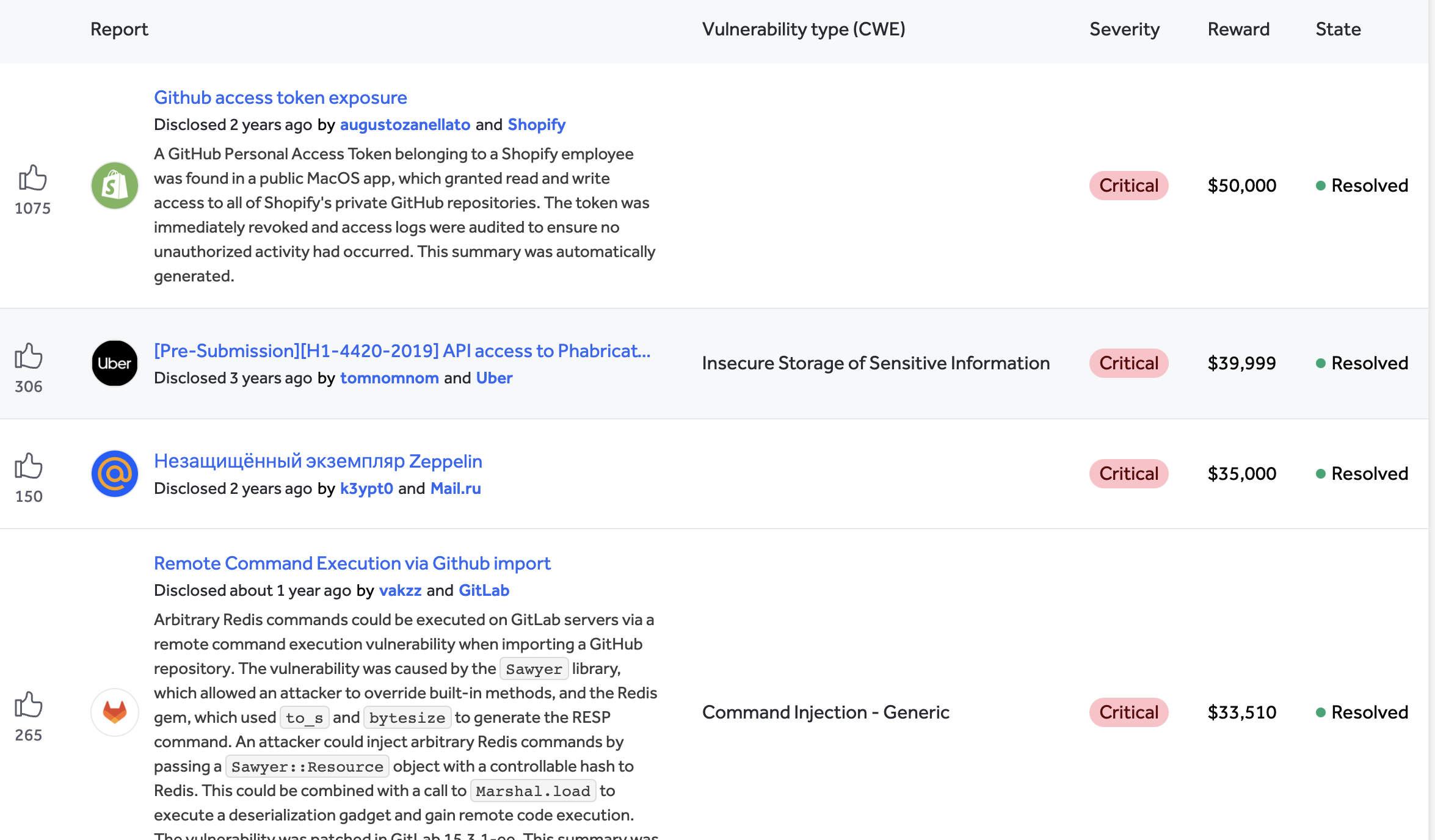This screenshot has width=1435, height=840.
Task: Upvote the Github access token exposure report
Action: [32, 178]
